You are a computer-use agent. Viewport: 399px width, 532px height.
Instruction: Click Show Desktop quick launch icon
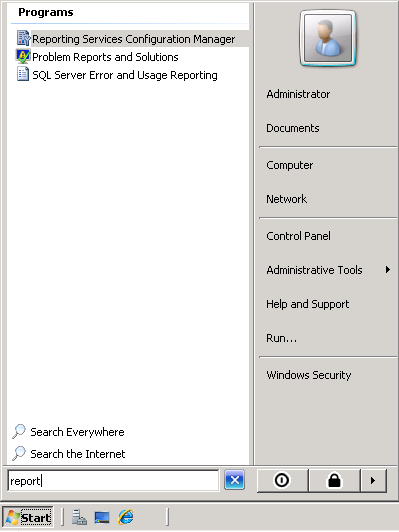(x=102, y=517)
